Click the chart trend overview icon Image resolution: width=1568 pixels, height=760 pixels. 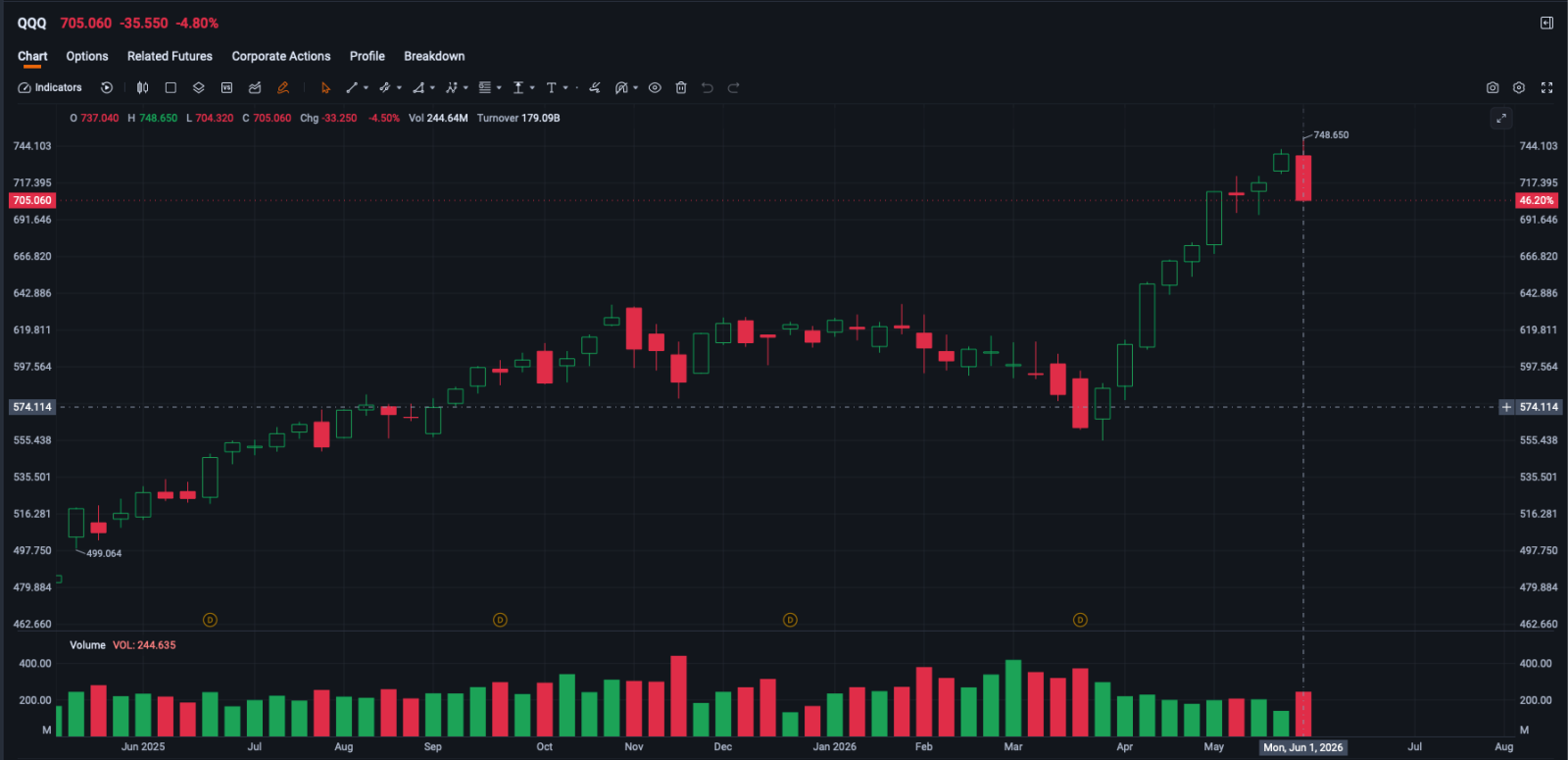coord(255,87)
